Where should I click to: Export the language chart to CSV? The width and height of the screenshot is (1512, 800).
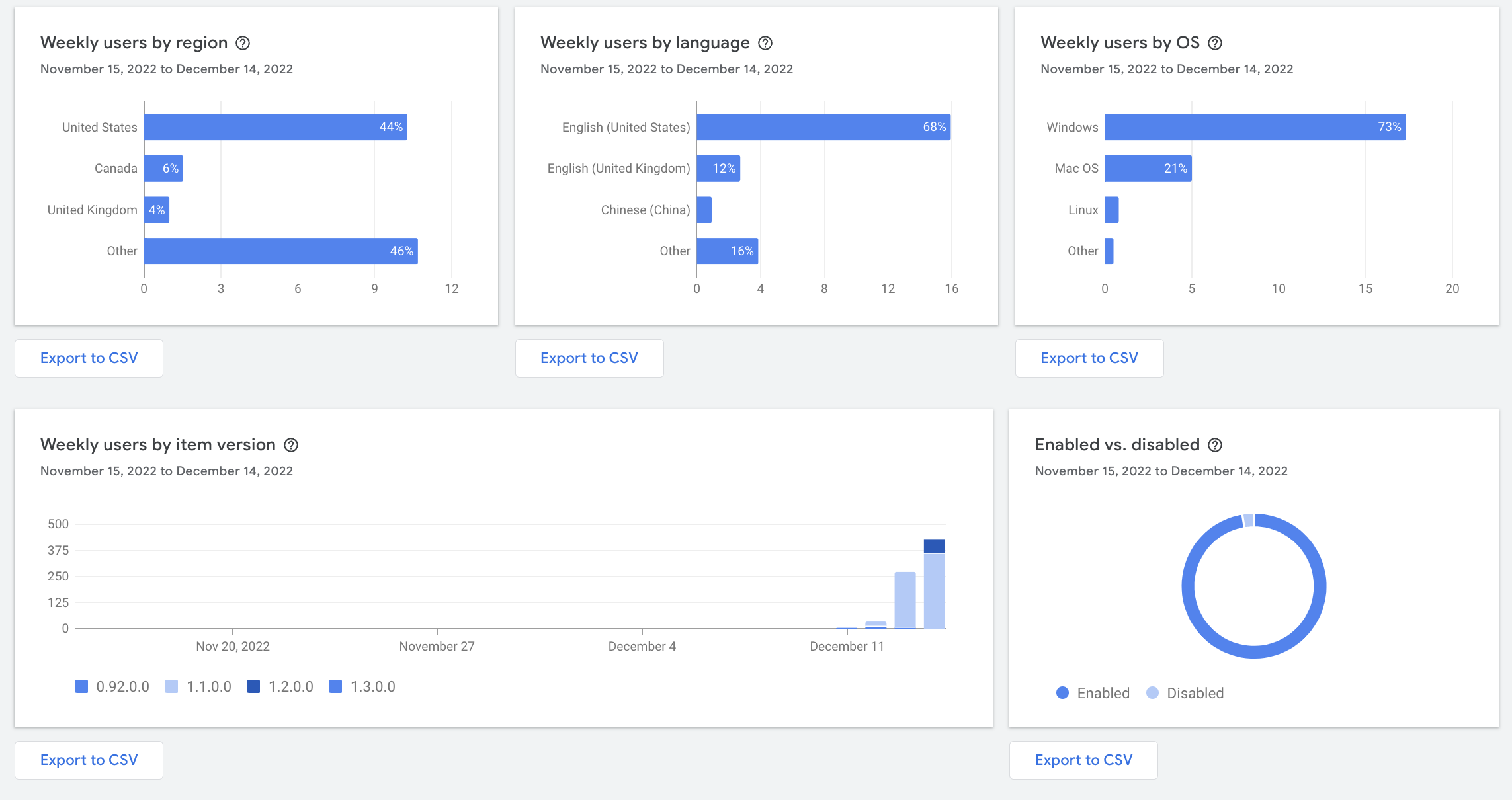click(589, 358)
